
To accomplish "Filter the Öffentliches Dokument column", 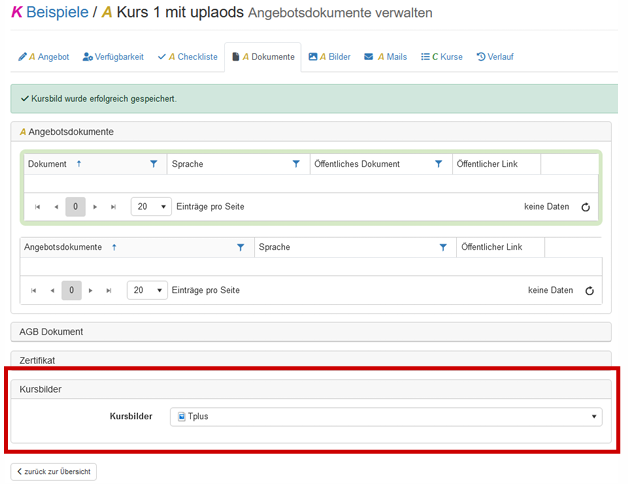I will tap(438, 164).
